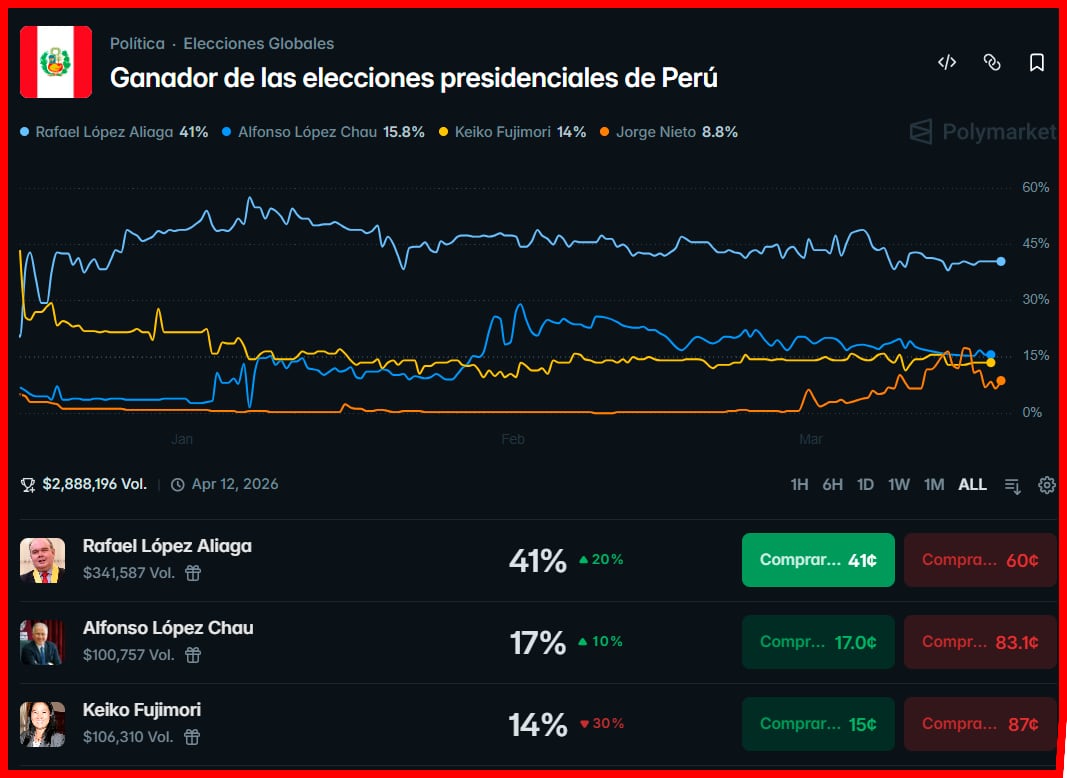This screenshot has width=1067, height=778.
Task: Show the 1D chart range
Action: coord(865,485)
